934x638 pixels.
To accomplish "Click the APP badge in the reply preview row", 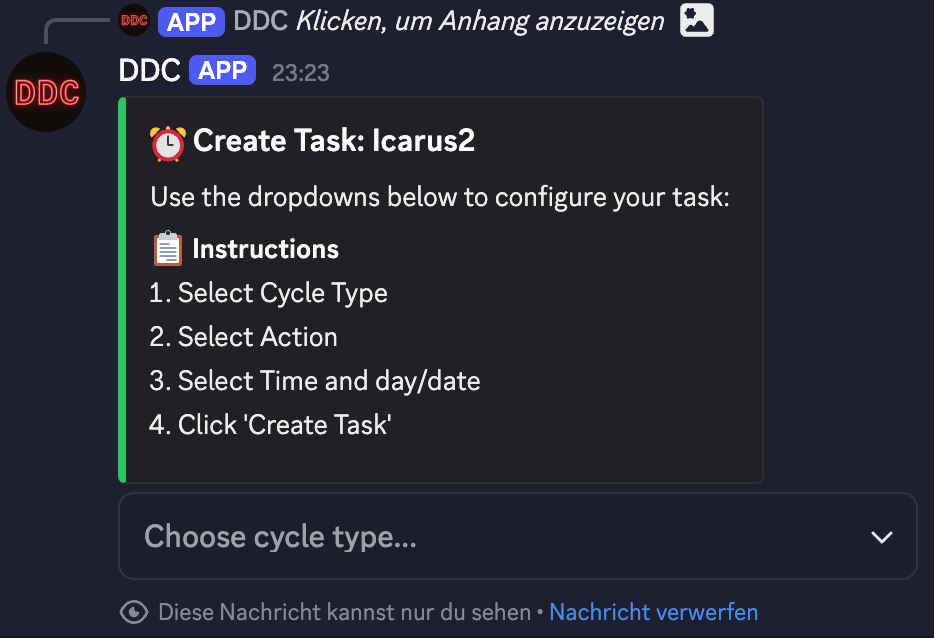I will (x=190, y=21).
